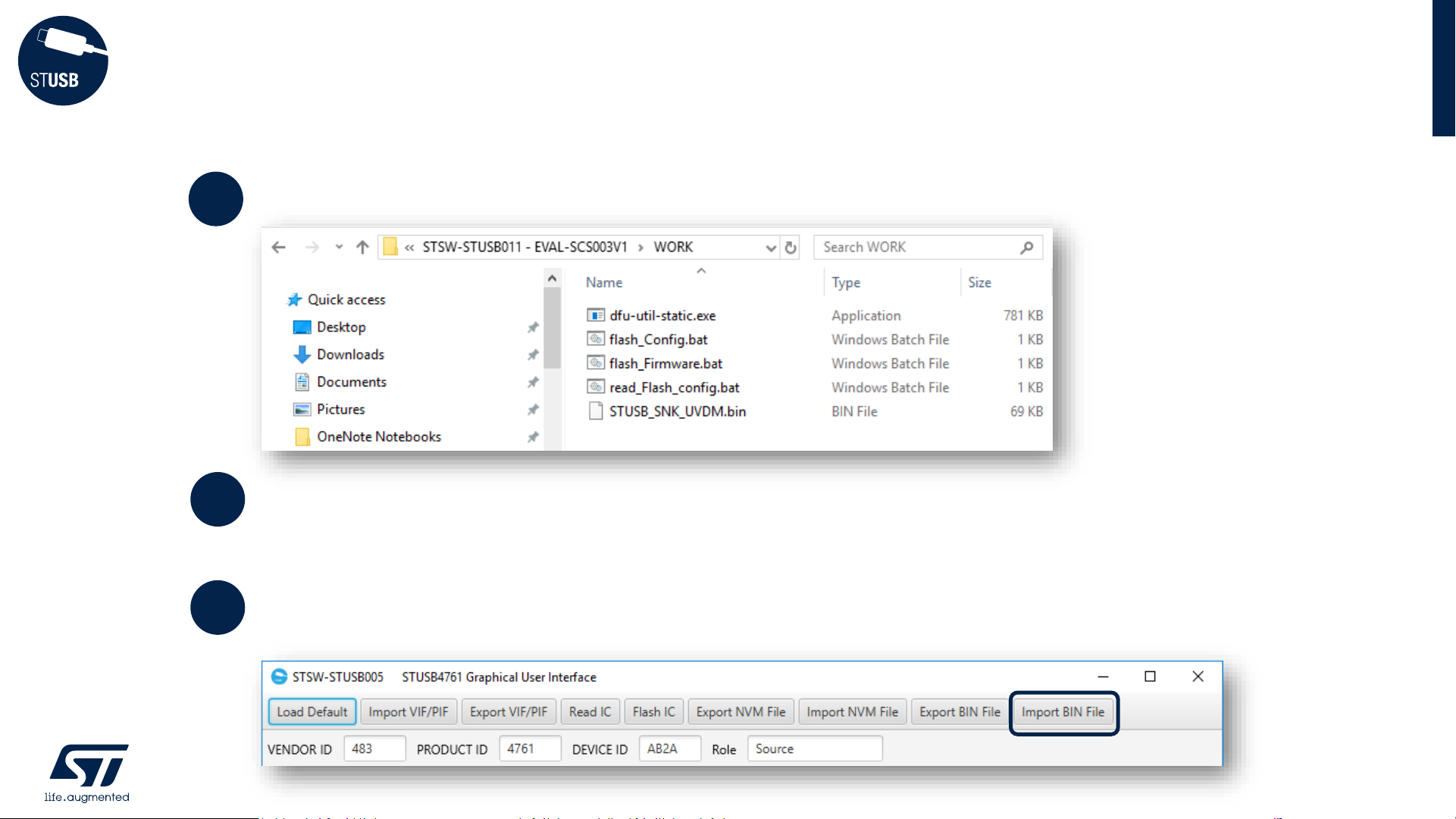The height and width of the screenshot is (819, 1456).
Task: Select the read_Flash_config.bat file
Action: point(674,387)
